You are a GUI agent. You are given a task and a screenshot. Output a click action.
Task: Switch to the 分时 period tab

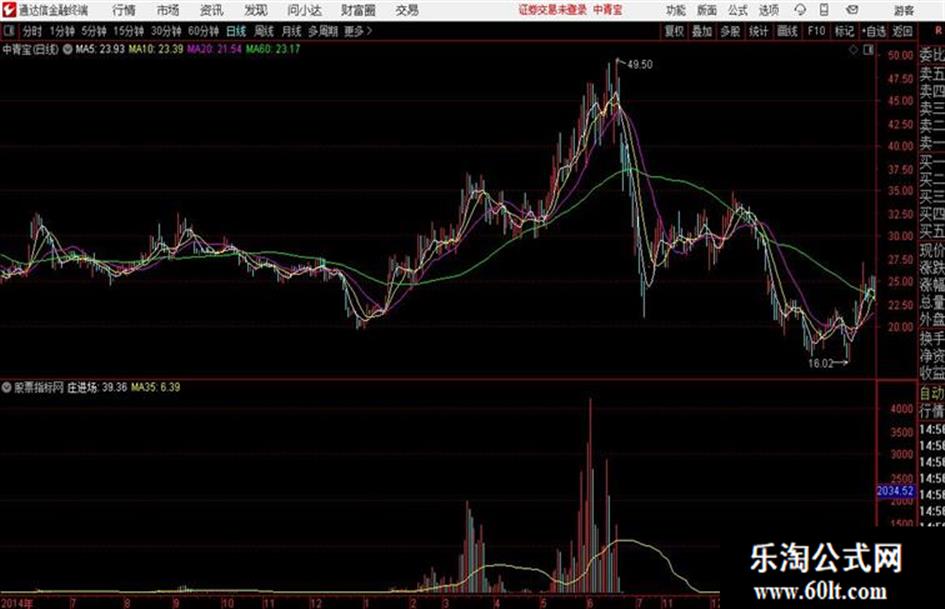(x=32, y=31)
